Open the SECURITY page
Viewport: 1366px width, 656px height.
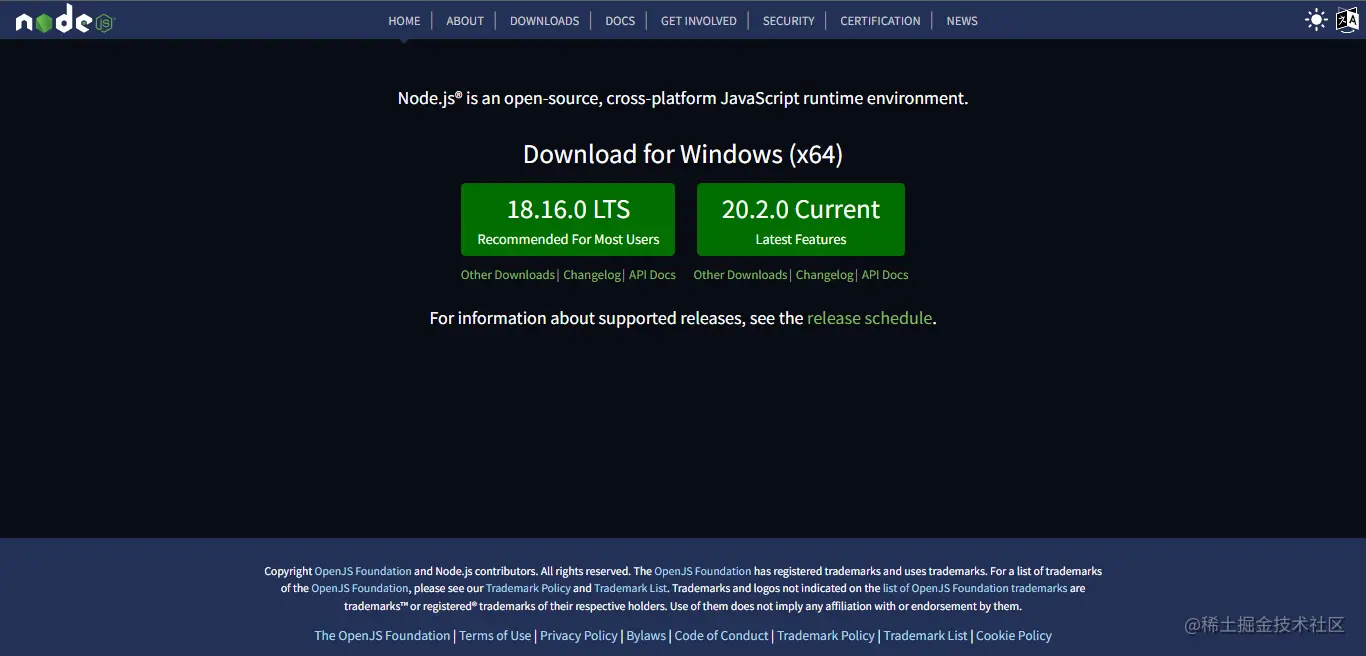[788, 20]
